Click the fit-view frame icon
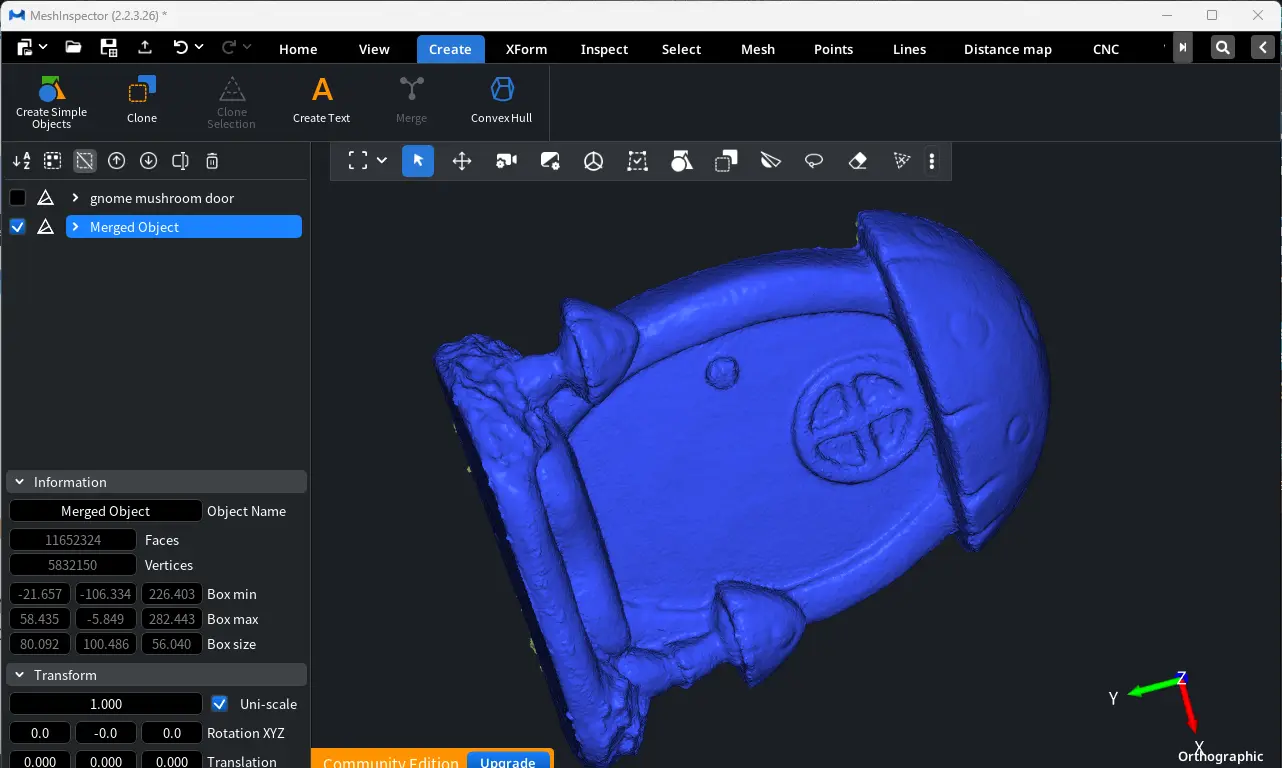 pyautogui.click(x=357, y=161)
